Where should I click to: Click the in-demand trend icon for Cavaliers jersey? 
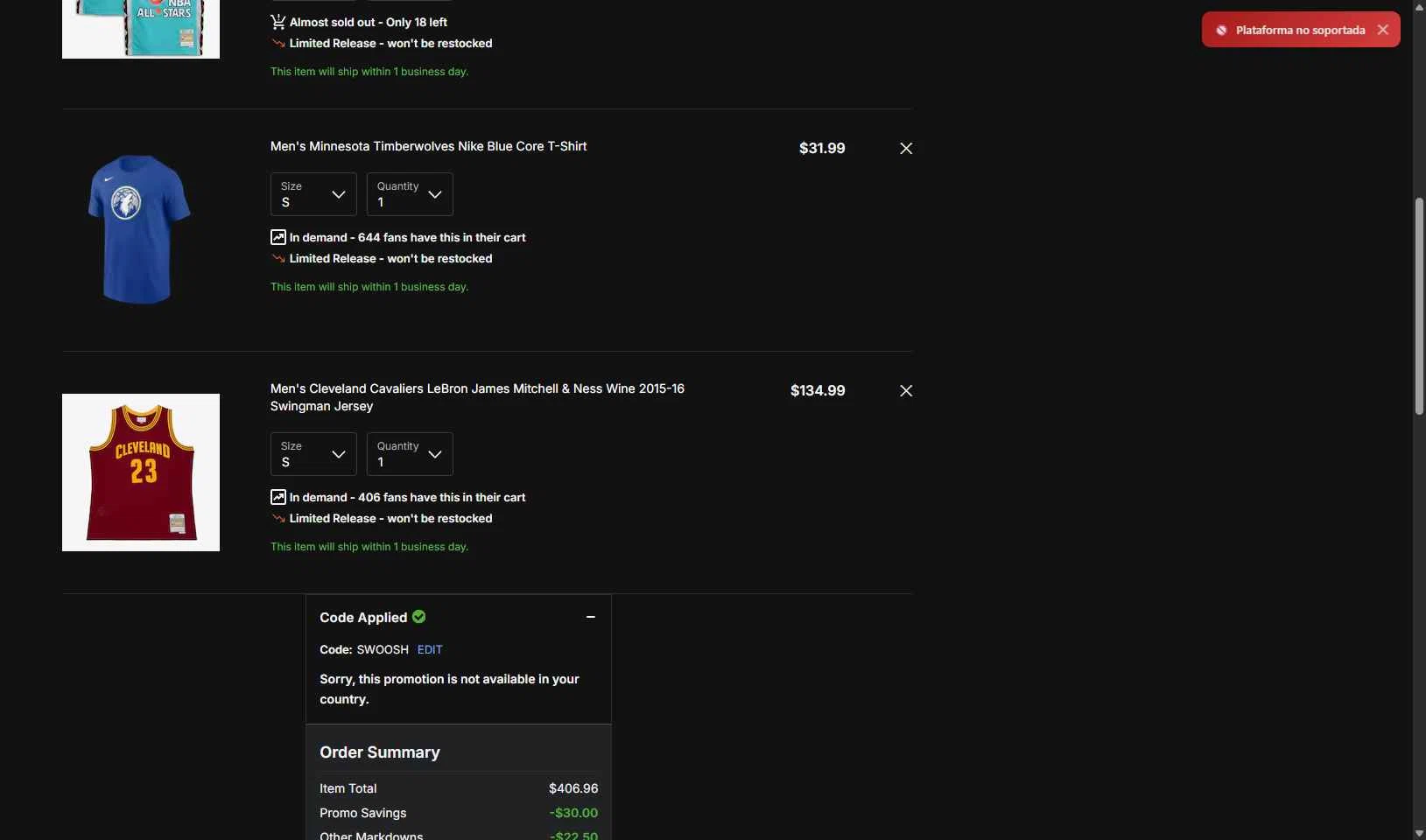pos(278,497)
